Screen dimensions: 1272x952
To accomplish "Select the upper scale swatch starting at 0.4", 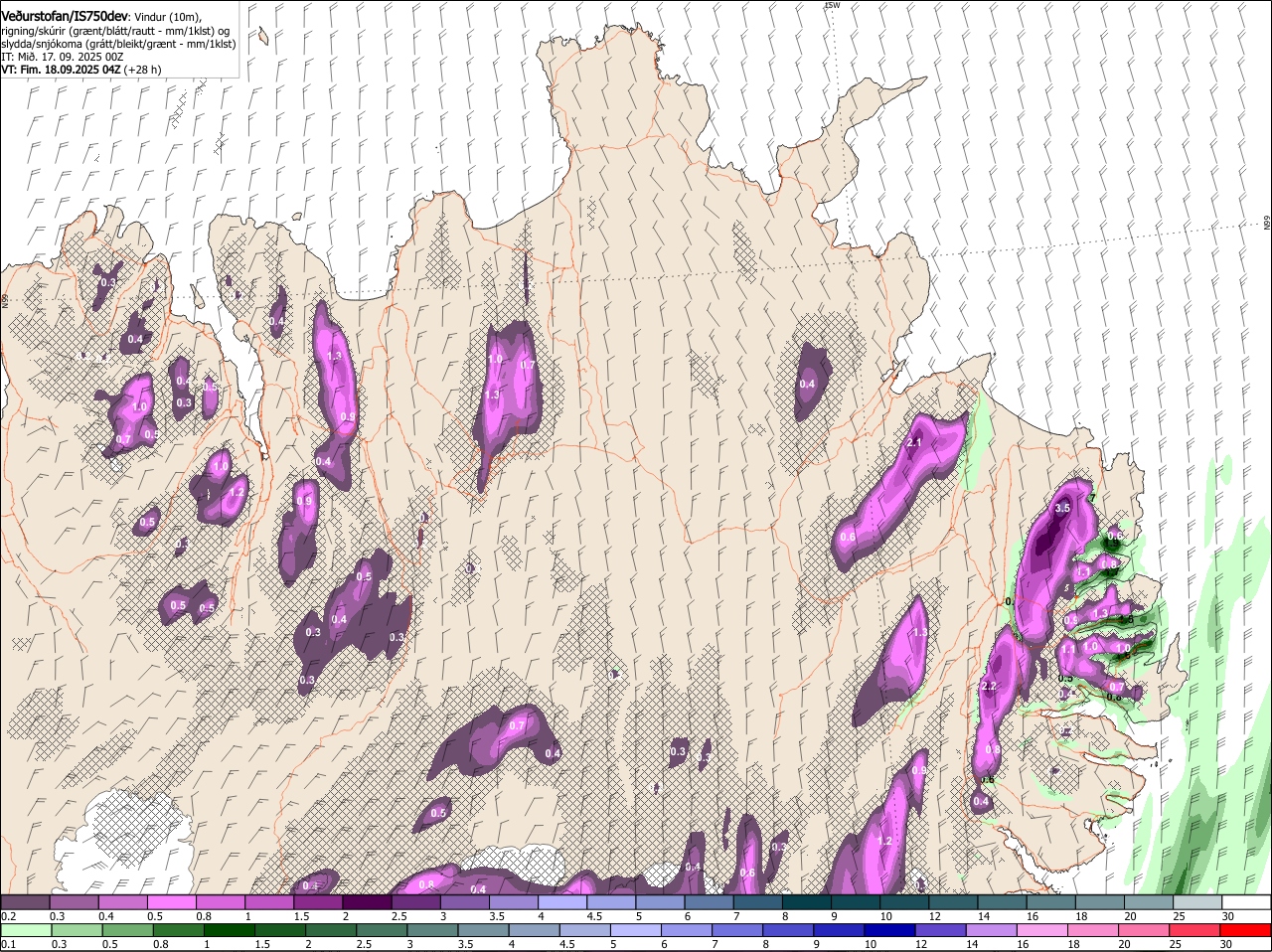I will click(x=123, y=901).
